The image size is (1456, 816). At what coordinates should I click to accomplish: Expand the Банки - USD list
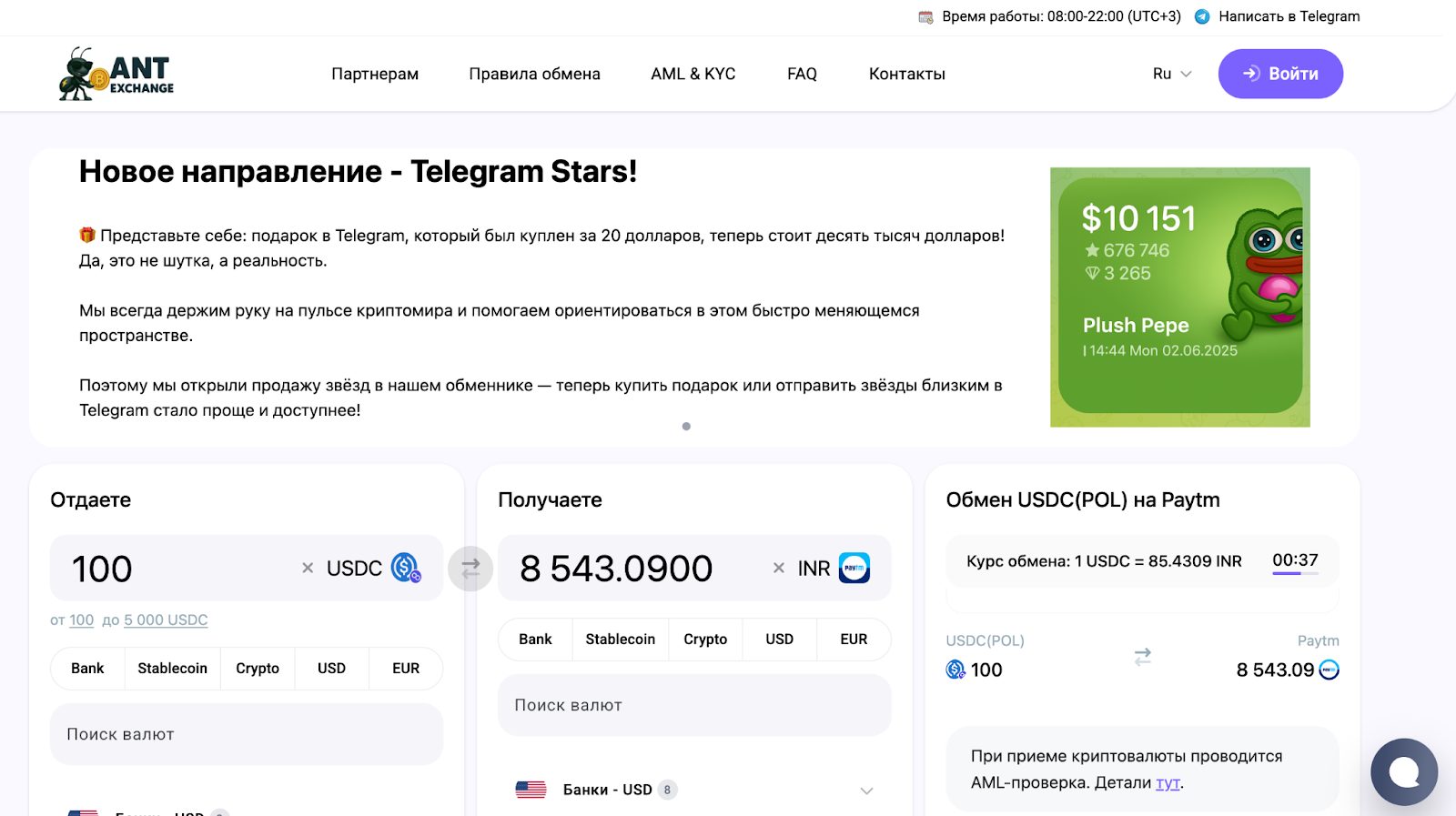pyautogui.click(x=866, y=791)
